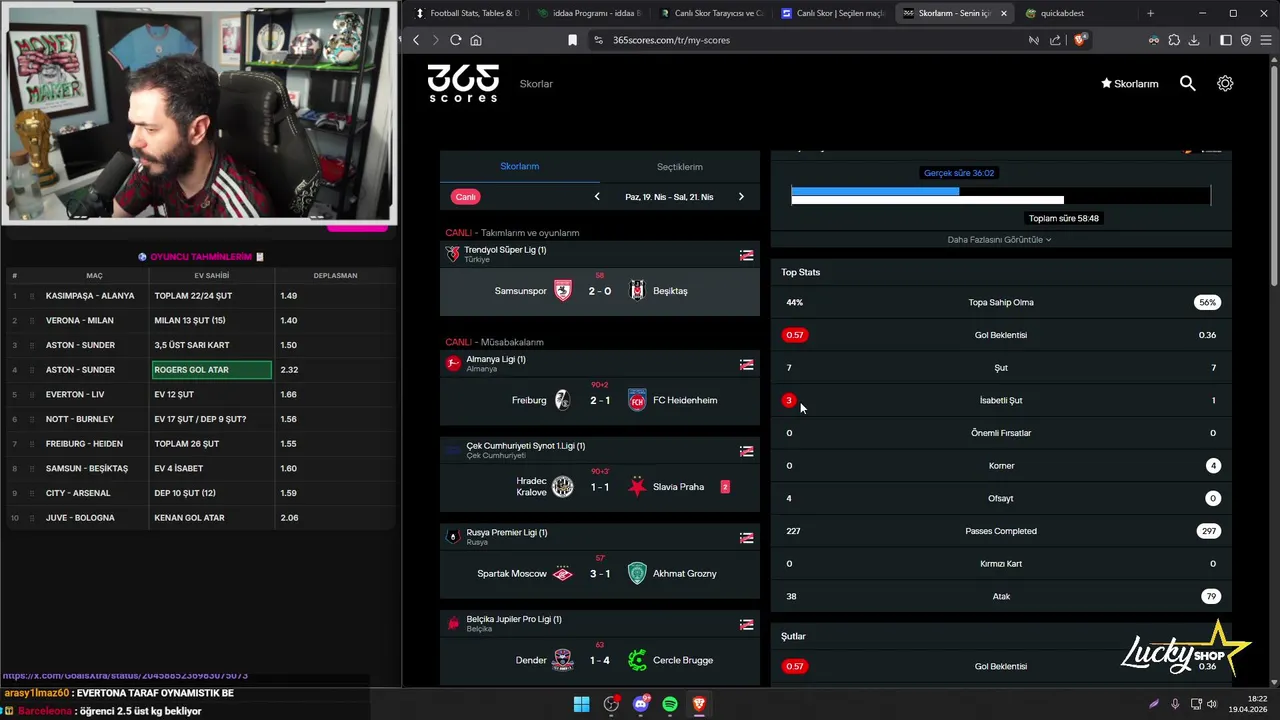Open Discord from the taskbar
1280x720 pixels.
pos(641,704)
